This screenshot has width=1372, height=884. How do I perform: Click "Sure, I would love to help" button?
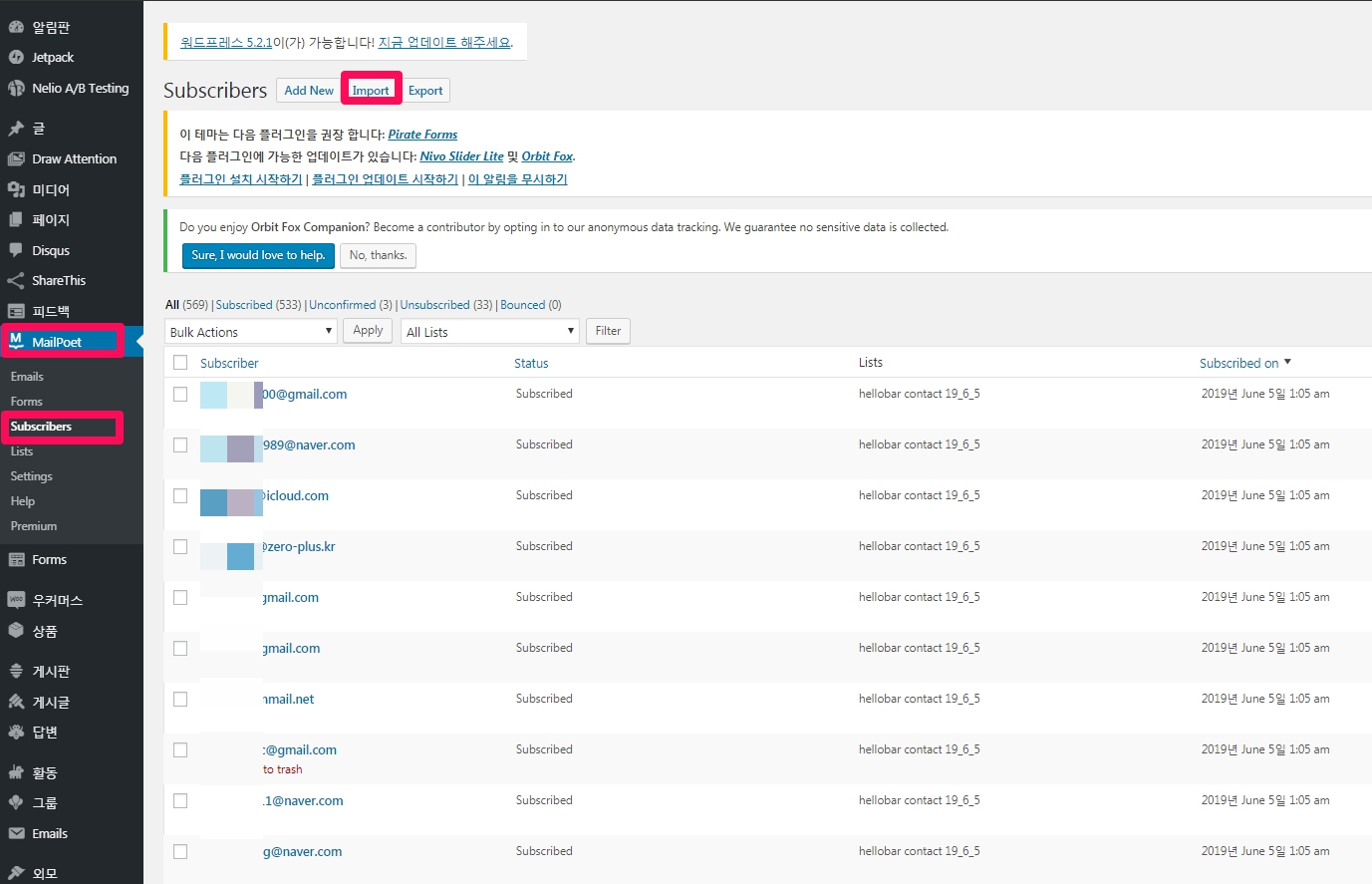pos(258,255)
